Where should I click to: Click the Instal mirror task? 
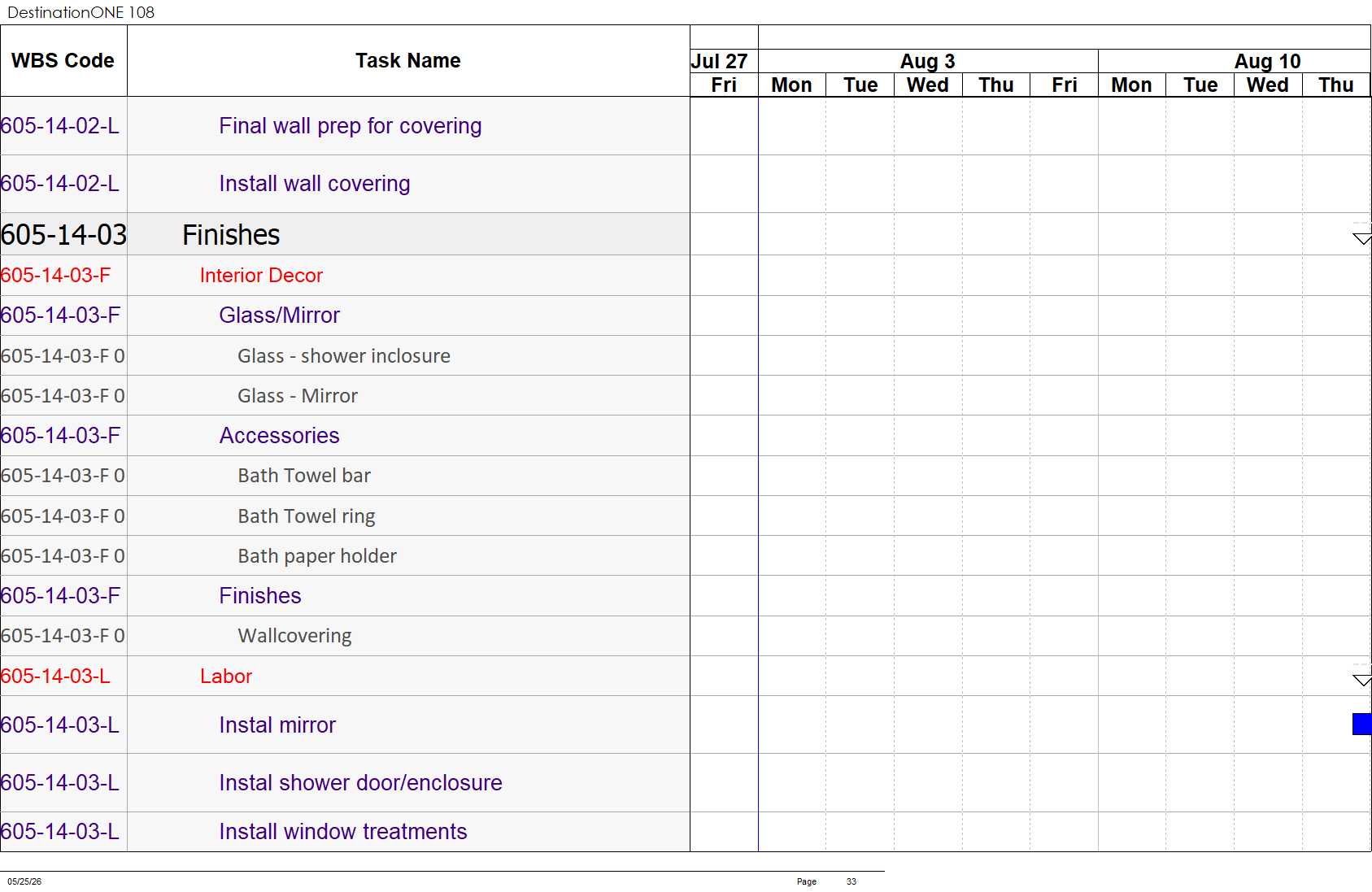tap(277, 725)
